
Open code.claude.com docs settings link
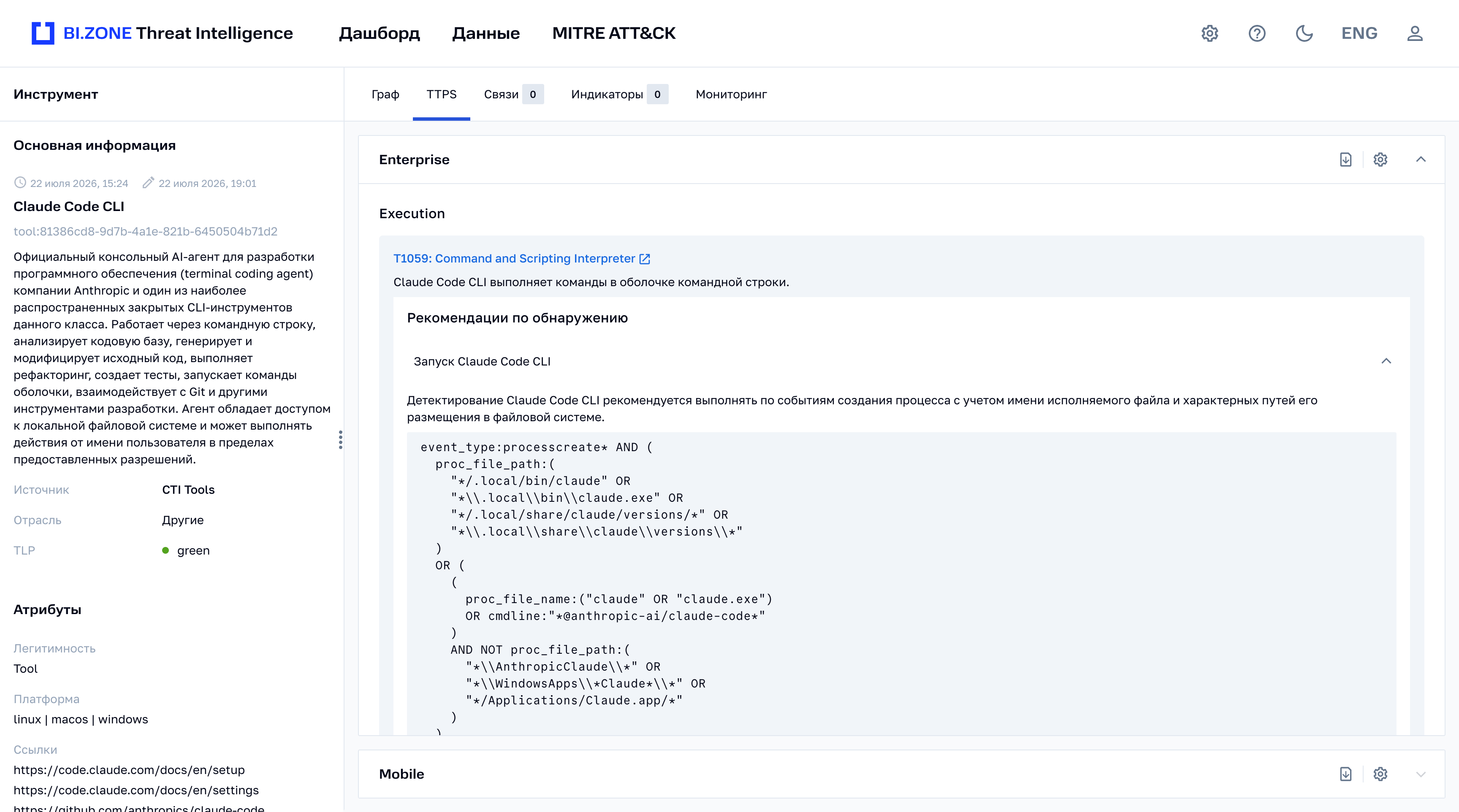click(136, 790)
